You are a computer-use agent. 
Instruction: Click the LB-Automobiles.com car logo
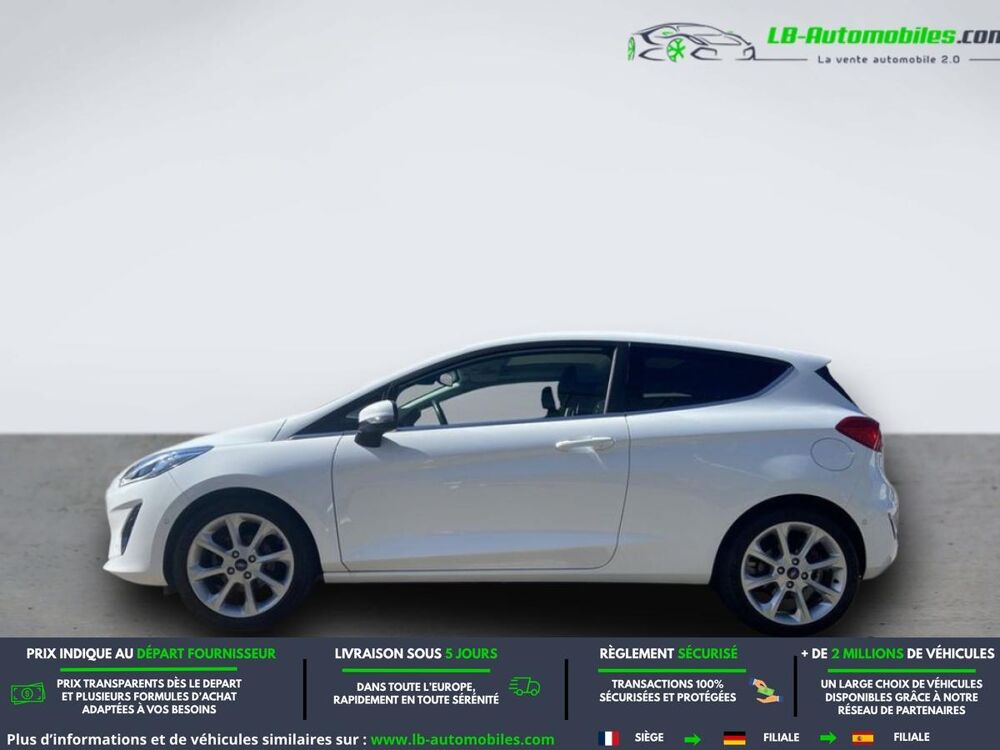click(691, 43)
